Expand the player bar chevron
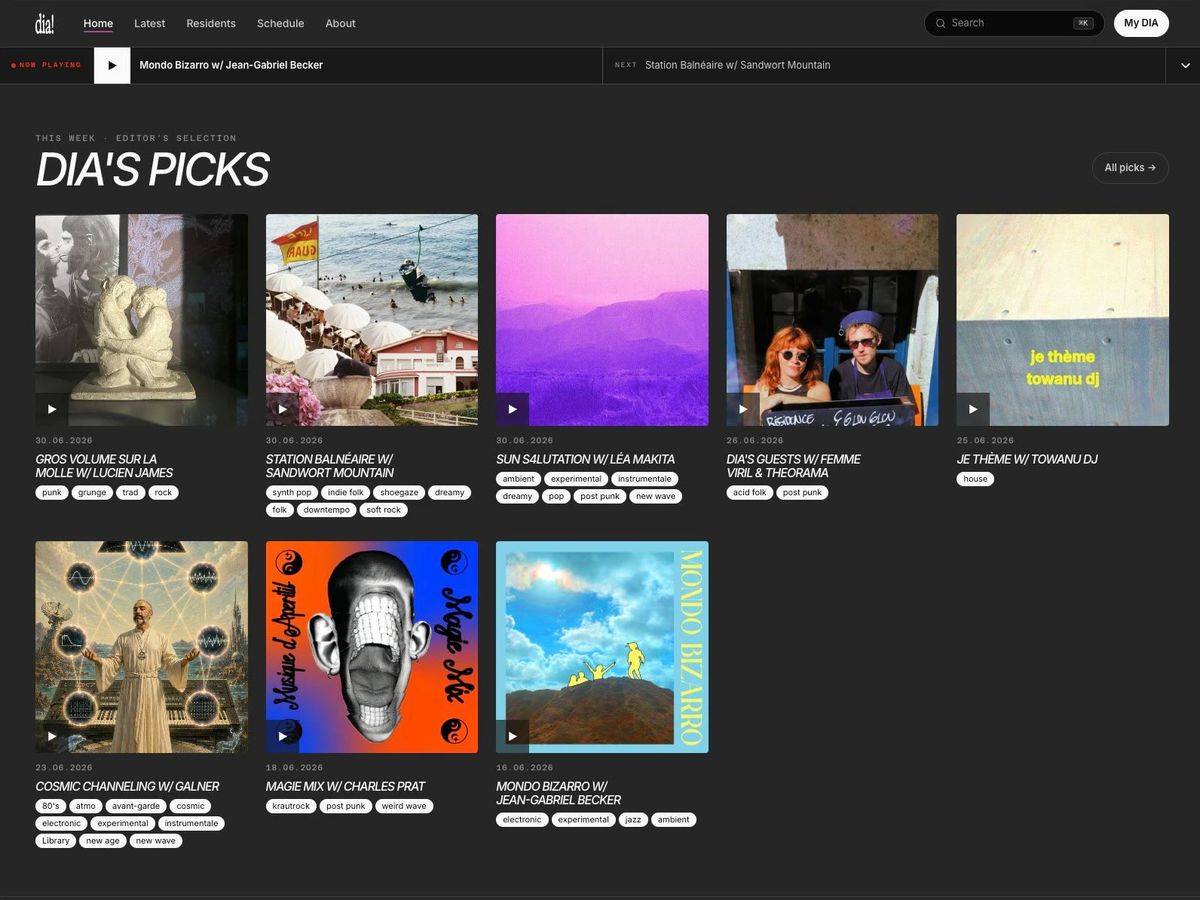 [x=1185, y=65]
